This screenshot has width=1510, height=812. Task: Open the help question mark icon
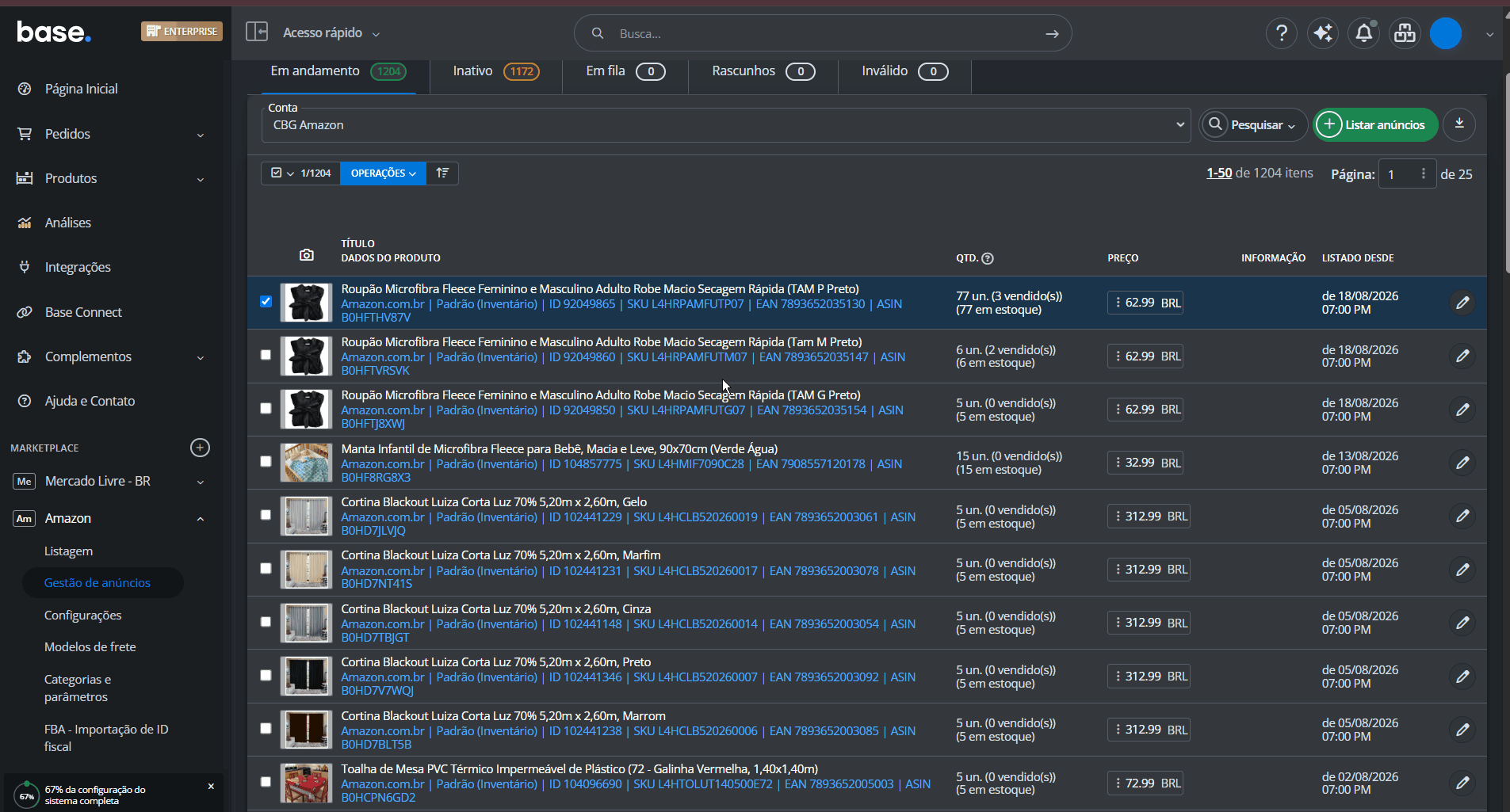[1281, 33]
